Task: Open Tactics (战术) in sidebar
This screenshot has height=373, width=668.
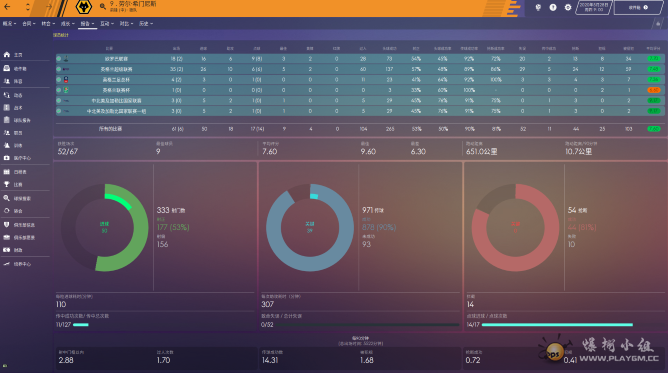Action: (x=13, y=108)
